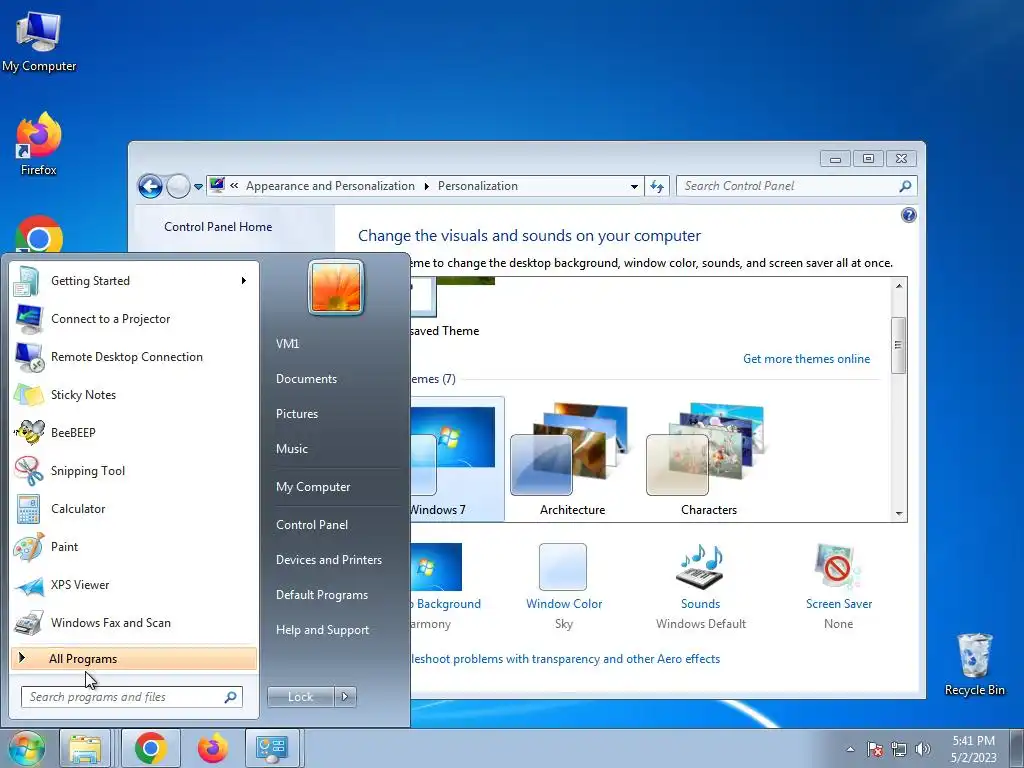
Task: Open Chrome from the taskbar
Action: [x=151, y=748]
